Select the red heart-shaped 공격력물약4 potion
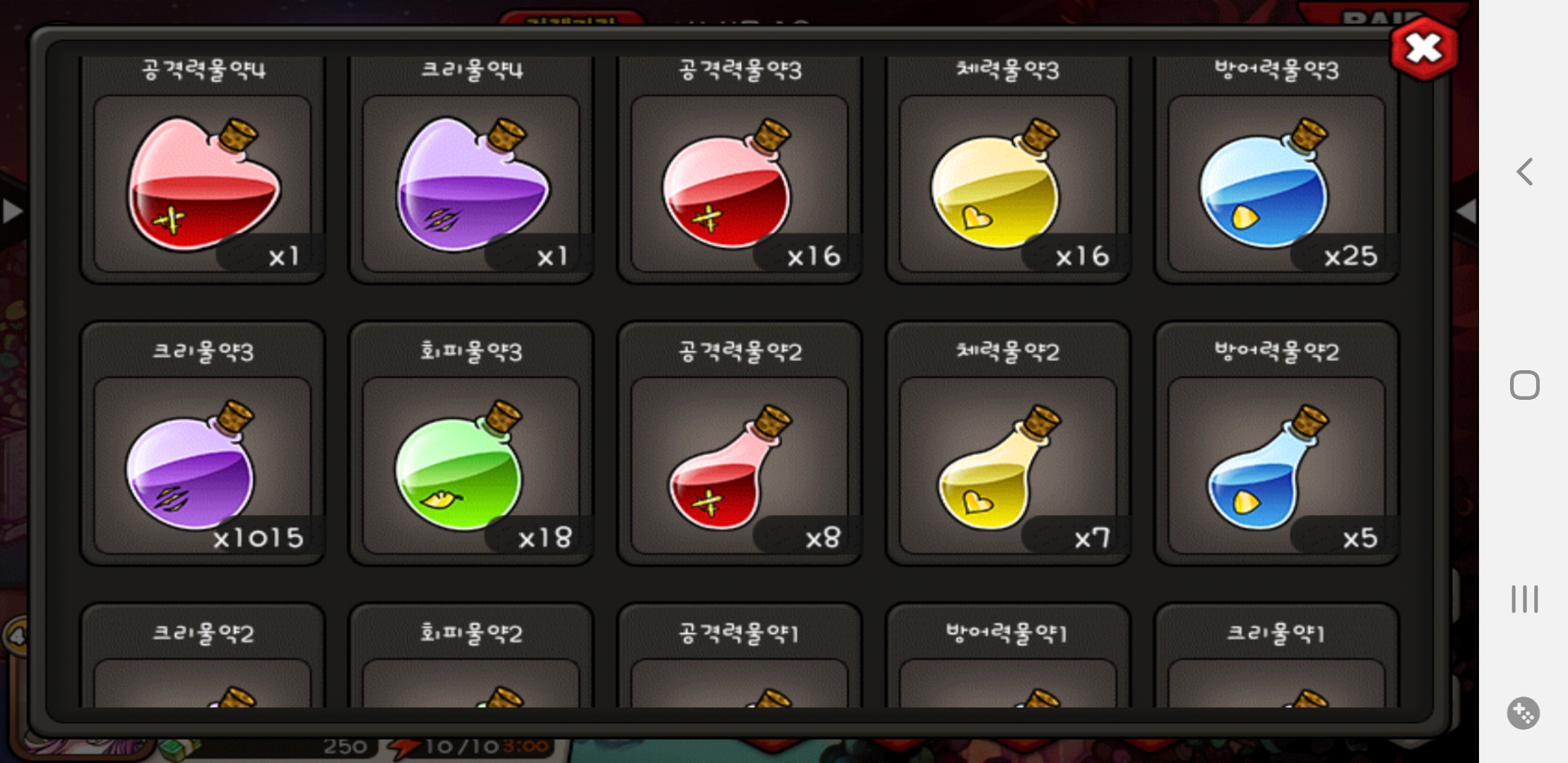The image size is (1568, 763). click(x=203, y=184)
